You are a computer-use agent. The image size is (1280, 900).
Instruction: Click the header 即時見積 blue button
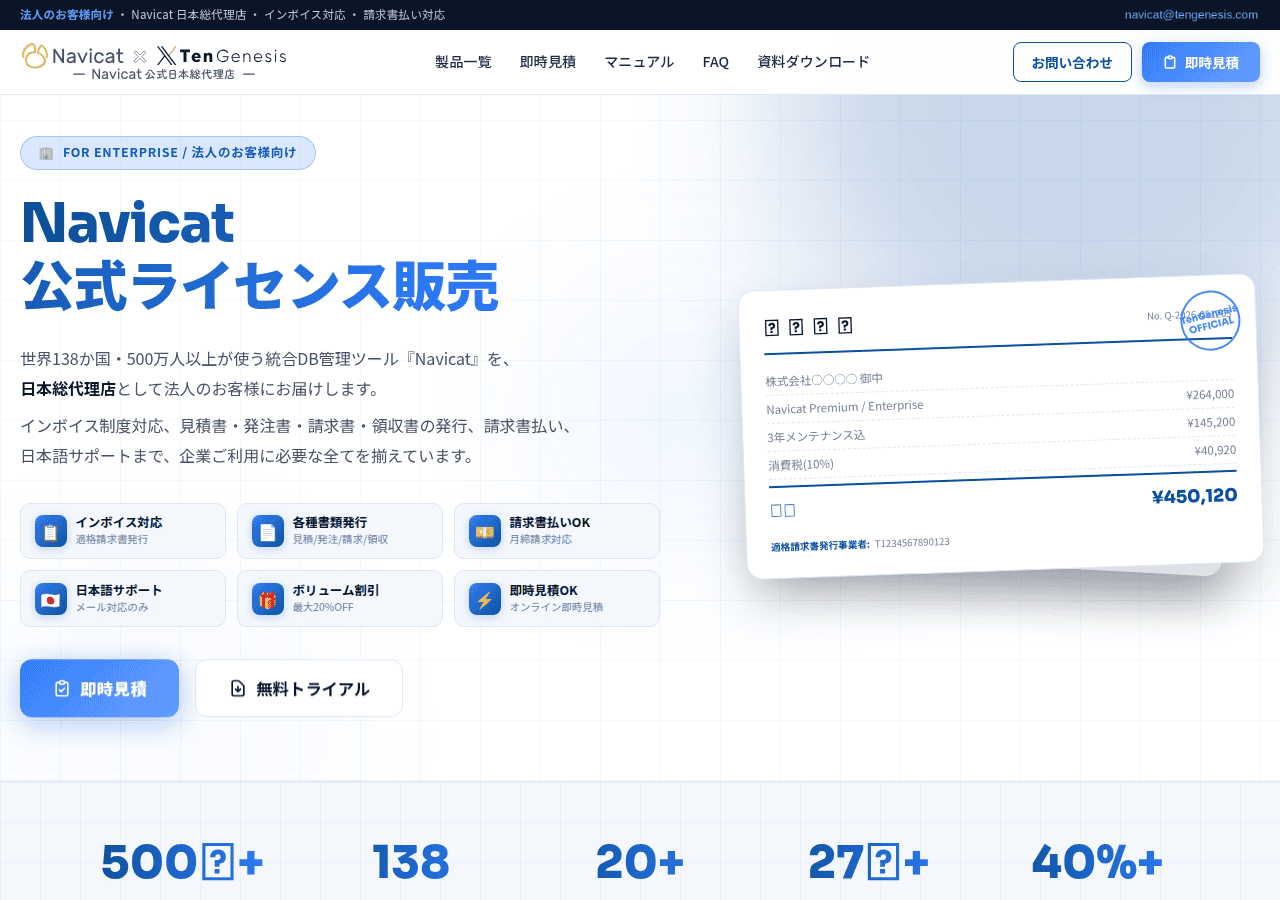pos(1201,62)
